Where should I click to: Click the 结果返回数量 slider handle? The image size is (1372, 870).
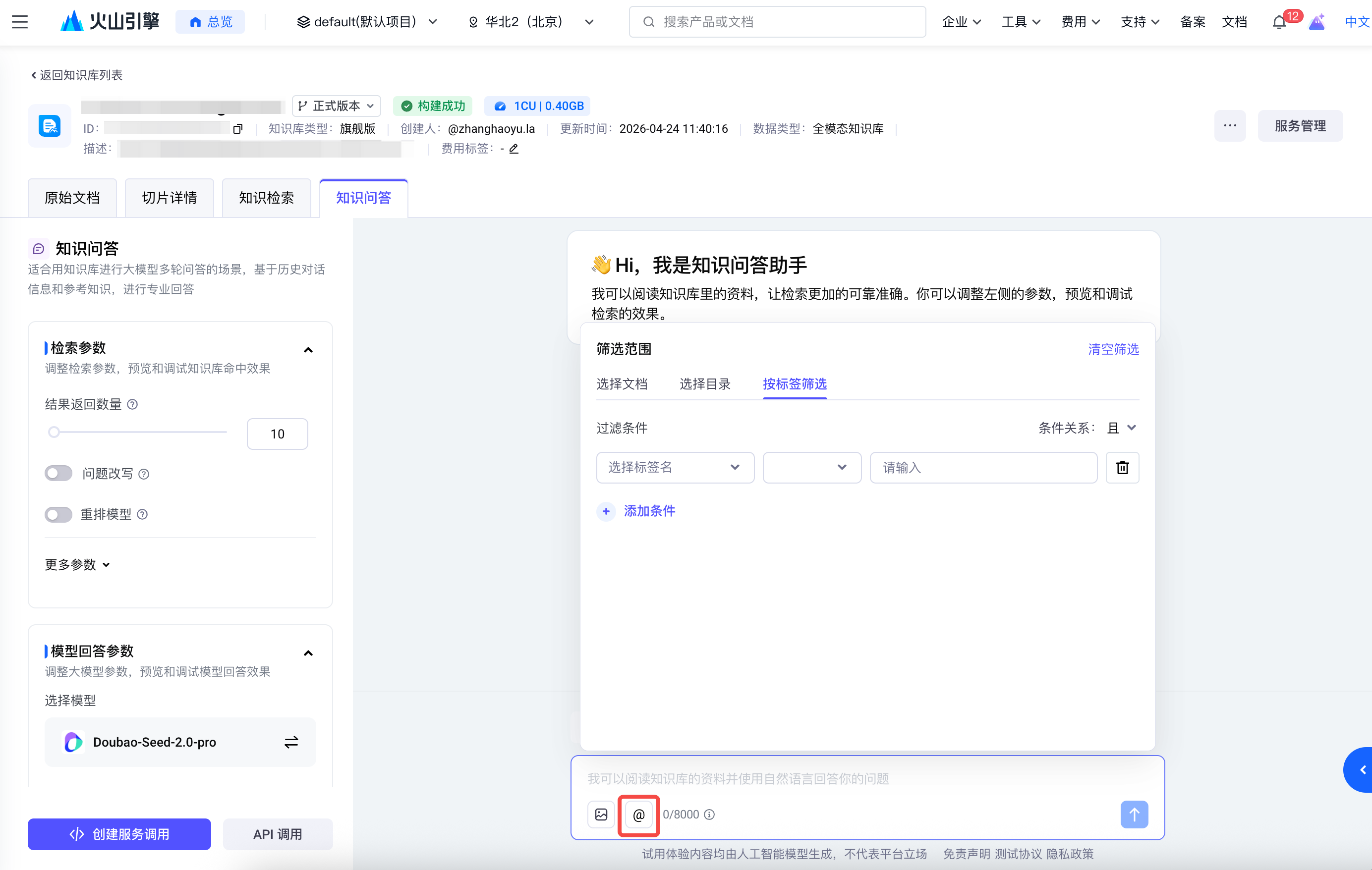(x=54, y=432)
